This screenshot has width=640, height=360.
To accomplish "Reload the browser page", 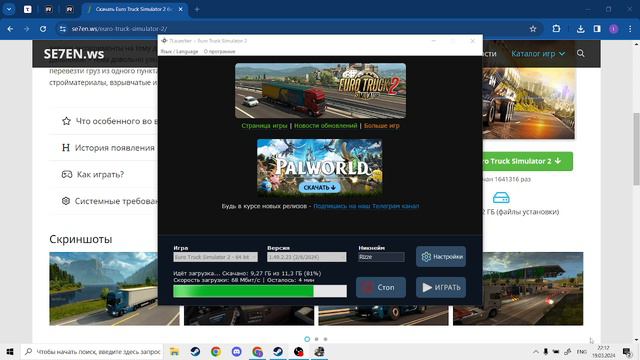I will (43, 29).
